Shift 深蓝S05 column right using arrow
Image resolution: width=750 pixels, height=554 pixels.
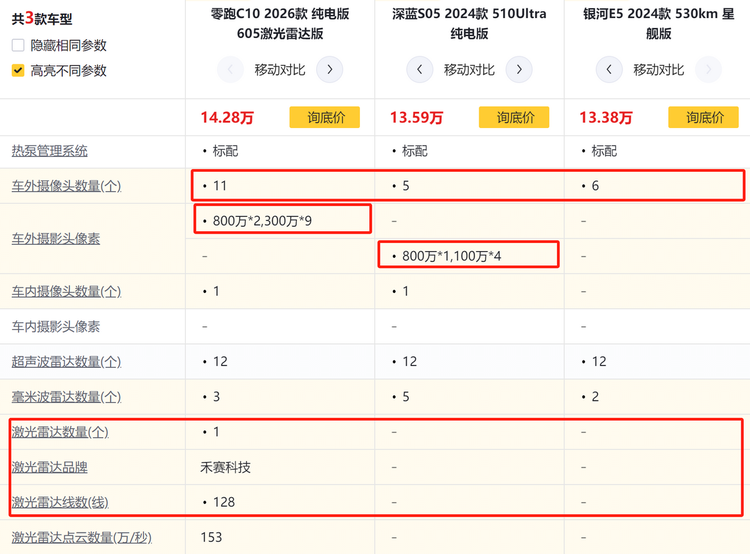pos(518,70)
